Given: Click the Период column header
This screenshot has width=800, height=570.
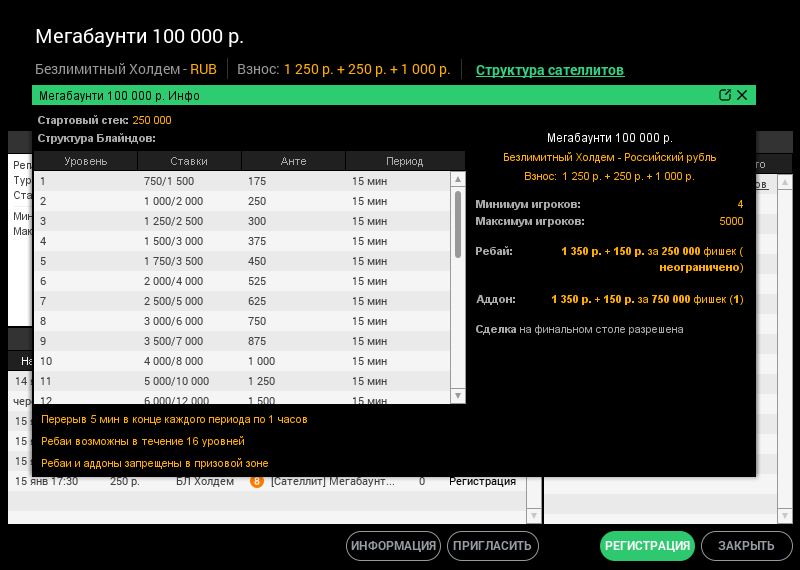Looking at the screenshot, I should pyautogui.click(x=404, y=161).
